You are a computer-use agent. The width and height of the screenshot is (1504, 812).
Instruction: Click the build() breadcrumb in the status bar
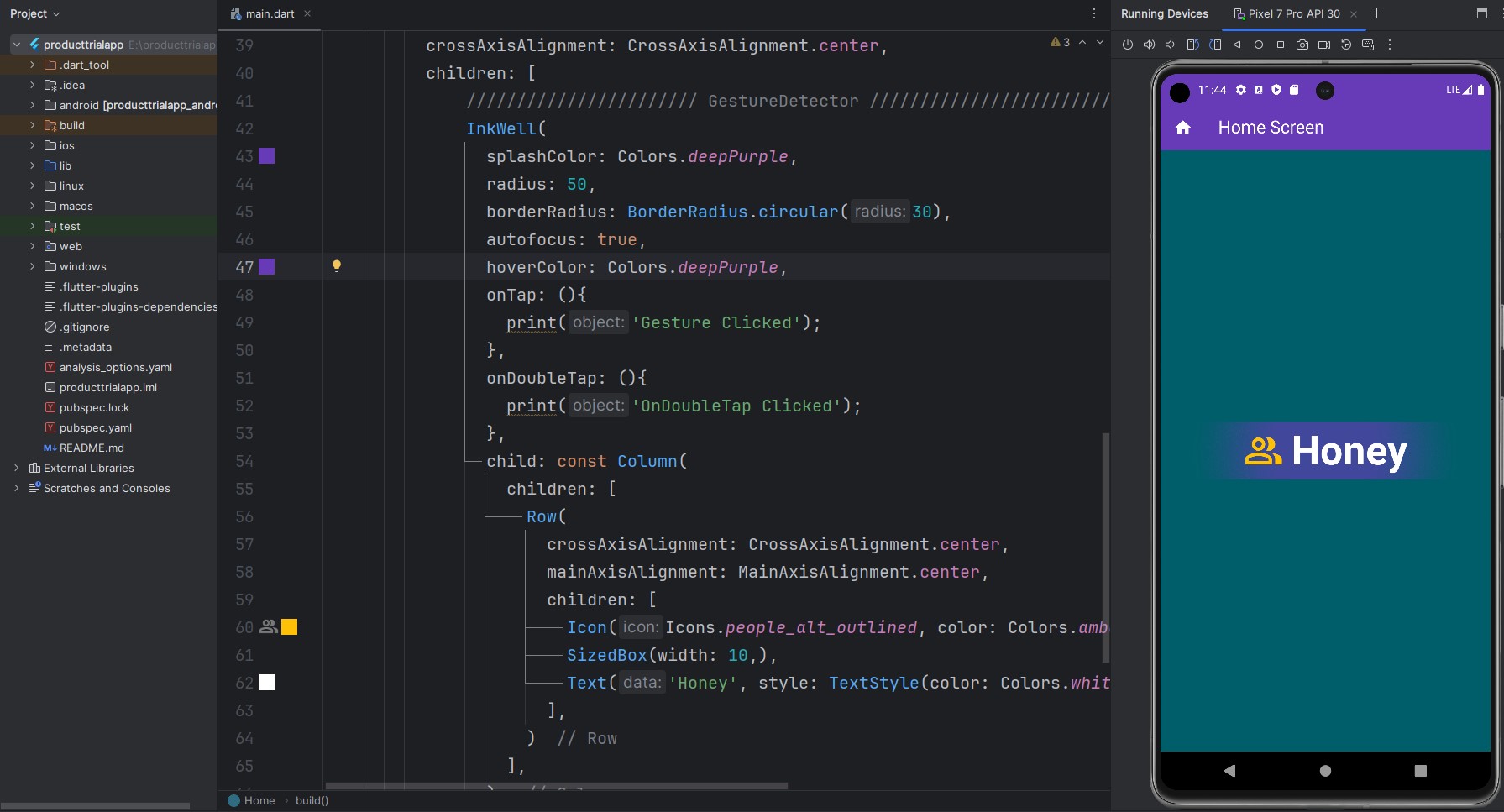pyautogui.click(x=312, y=800)
